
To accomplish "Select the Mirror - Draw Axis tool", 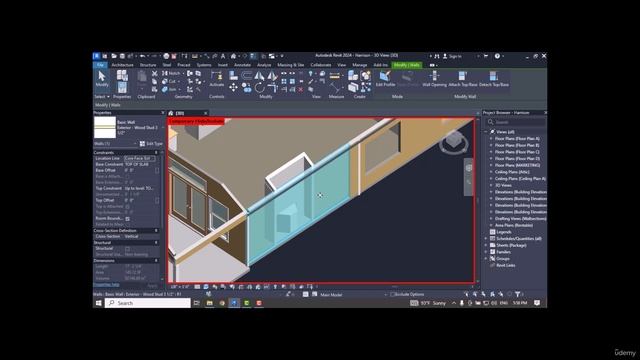I will click(272, 75).
